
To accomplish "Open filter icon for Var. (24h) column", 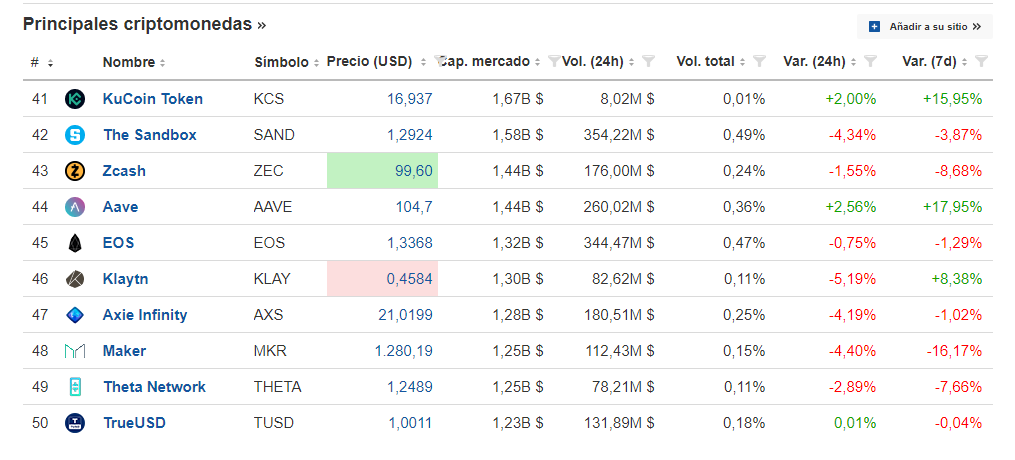I will coord(871,61).
